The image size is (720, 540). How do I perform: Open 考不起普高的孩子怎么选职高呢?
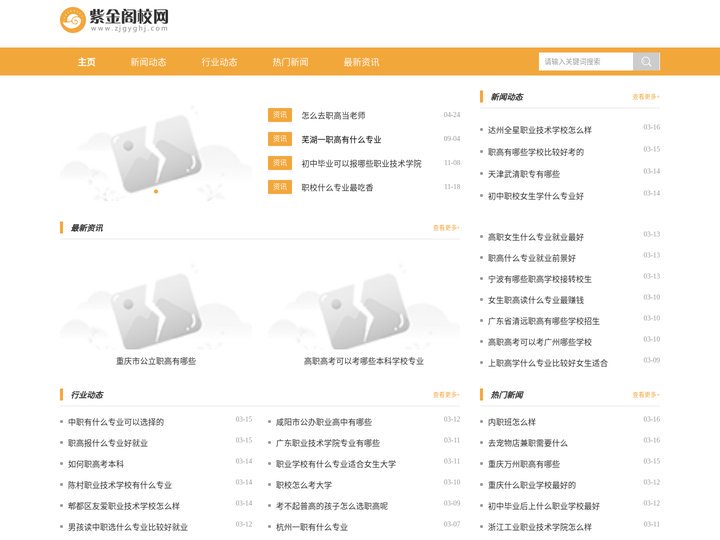(332, 506)
